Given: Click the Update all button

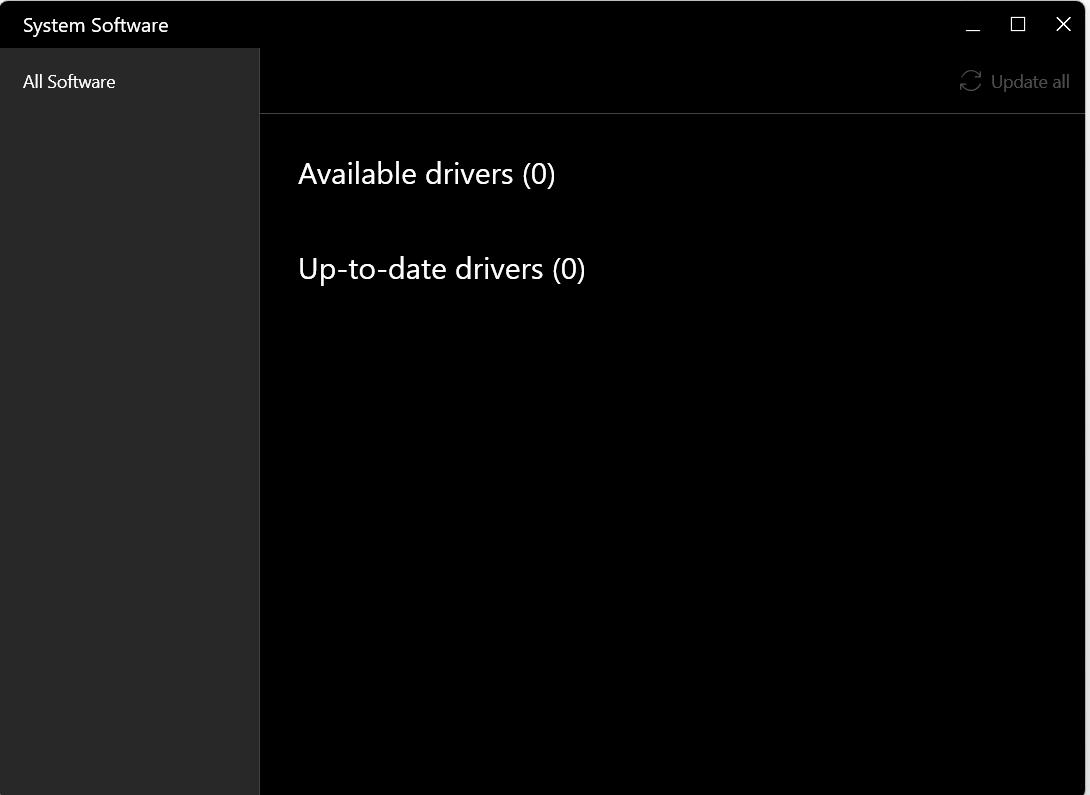Looking at the screenshot, I should (x=1014, y=81).
